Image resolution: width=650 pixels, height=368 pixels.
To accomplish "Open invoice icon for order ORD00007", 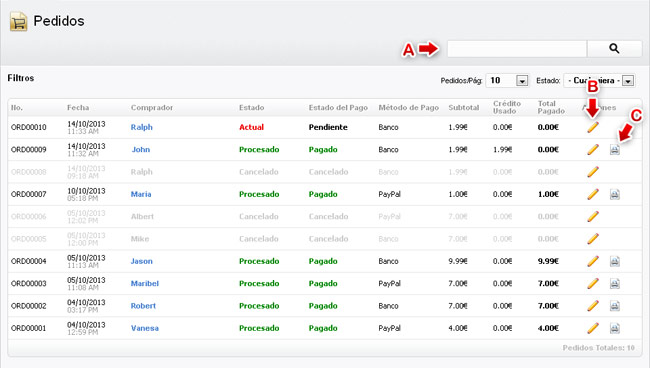I will tap(615, 194).
